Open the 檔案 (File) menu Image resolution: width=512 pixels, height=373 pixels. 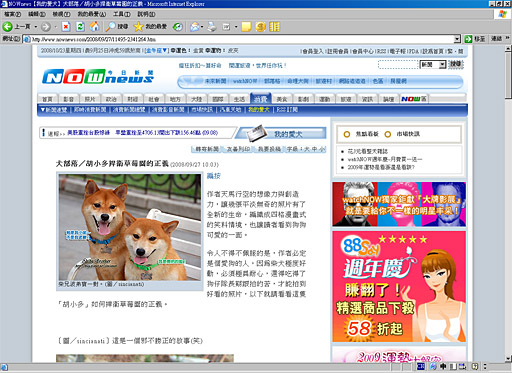pyautogui.click(x=12, y=14)
